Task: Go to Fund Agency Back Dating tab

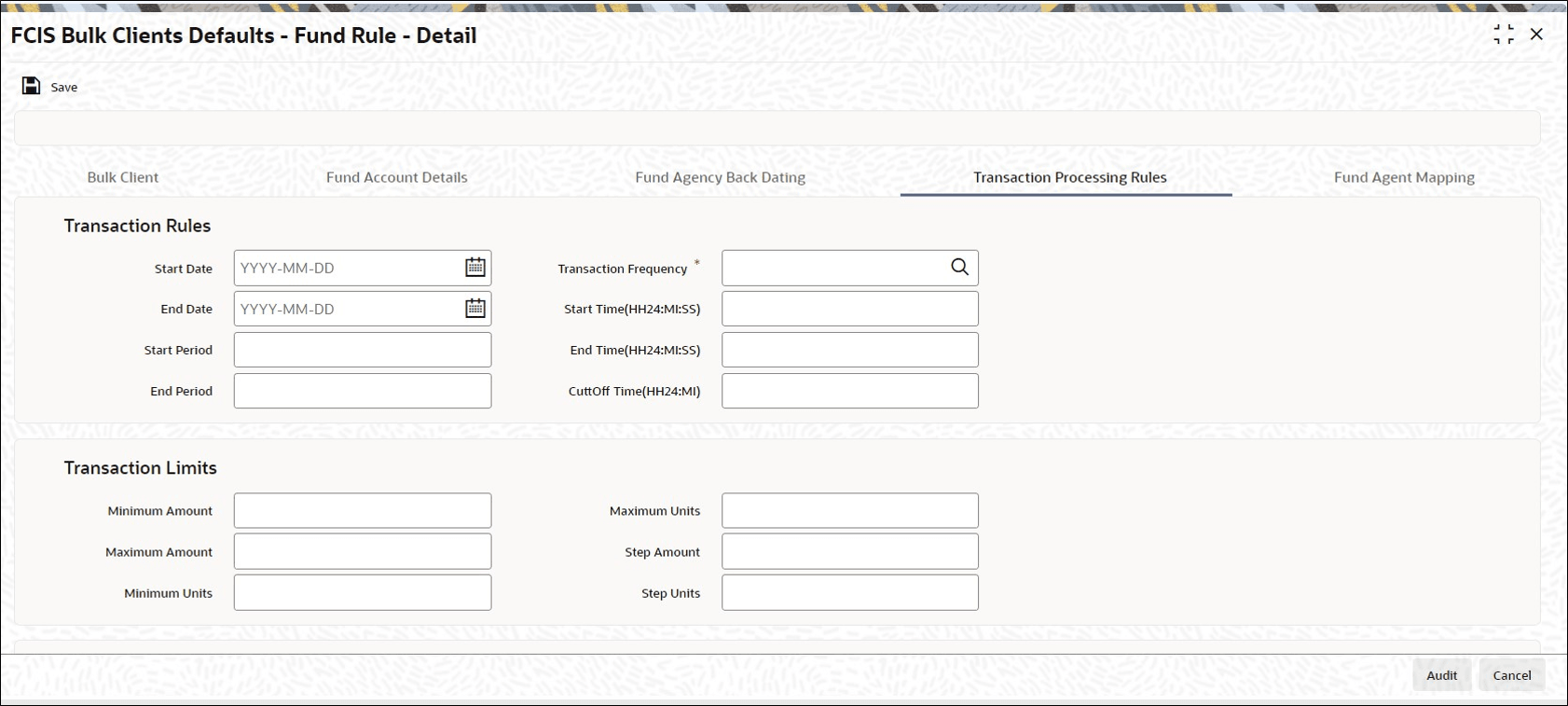Action: tap(721, 177)
